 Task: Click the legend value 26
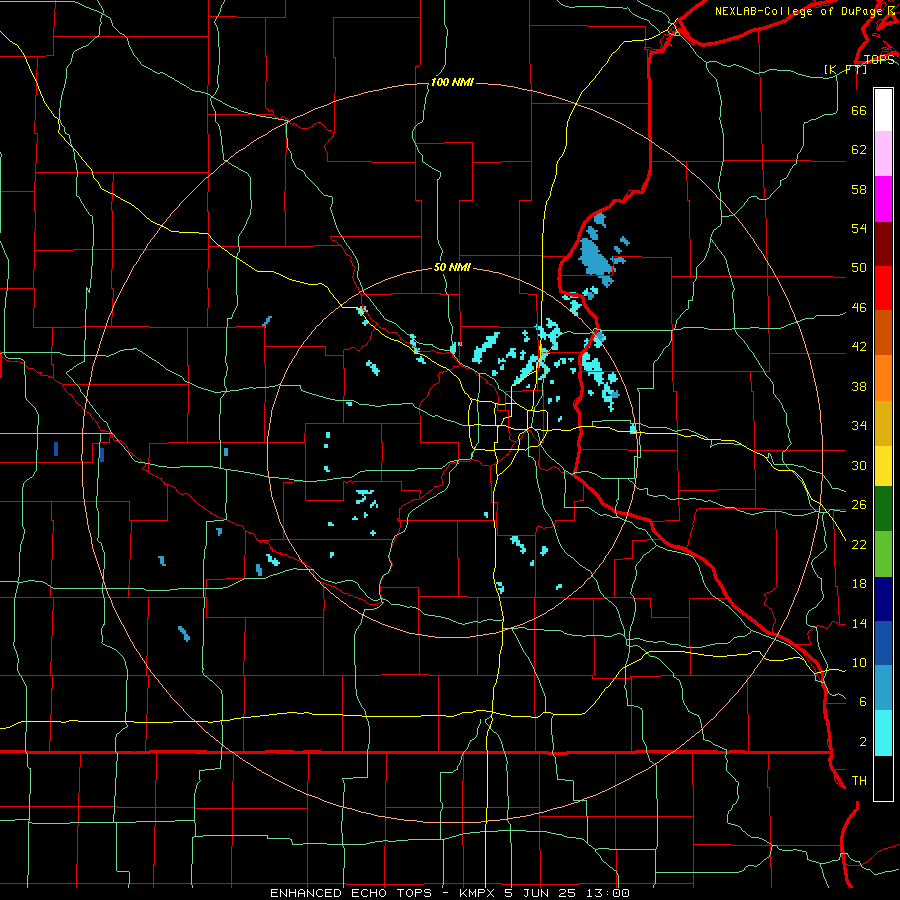pyautogui.click(x=859, y=505)
